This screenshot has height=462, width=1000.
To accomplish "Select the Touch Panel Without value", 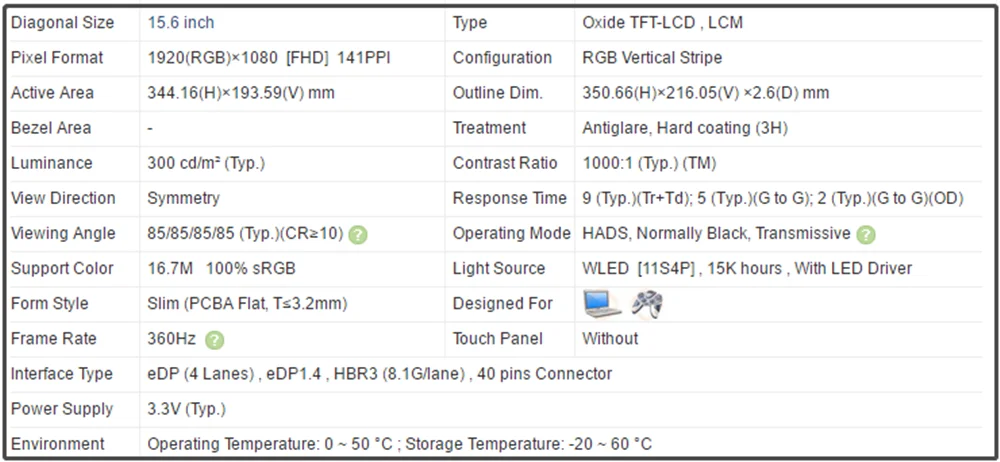I will [x=610, y=339].
